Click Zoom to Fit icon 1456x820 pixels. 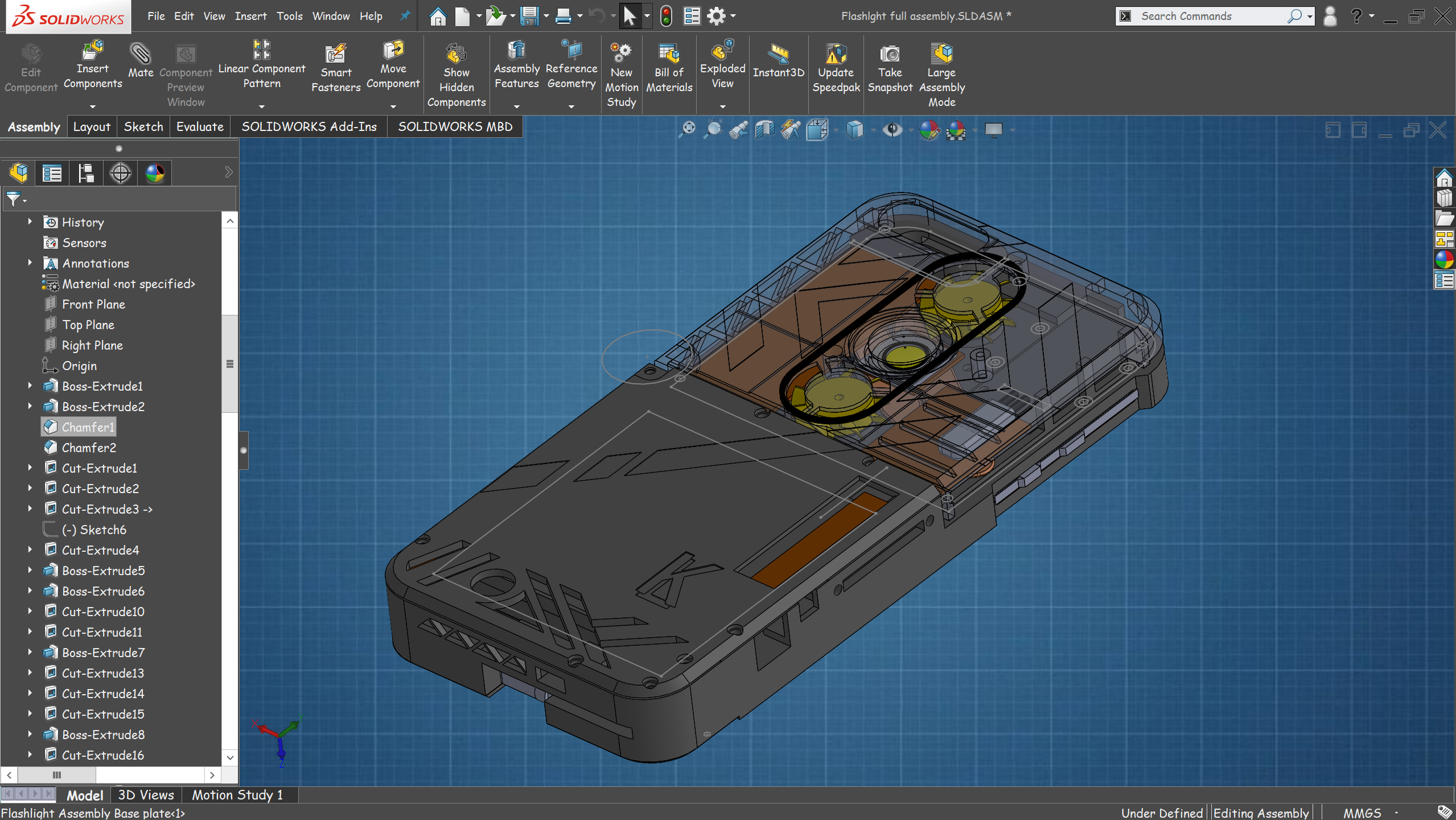click(x=688, y=130)
